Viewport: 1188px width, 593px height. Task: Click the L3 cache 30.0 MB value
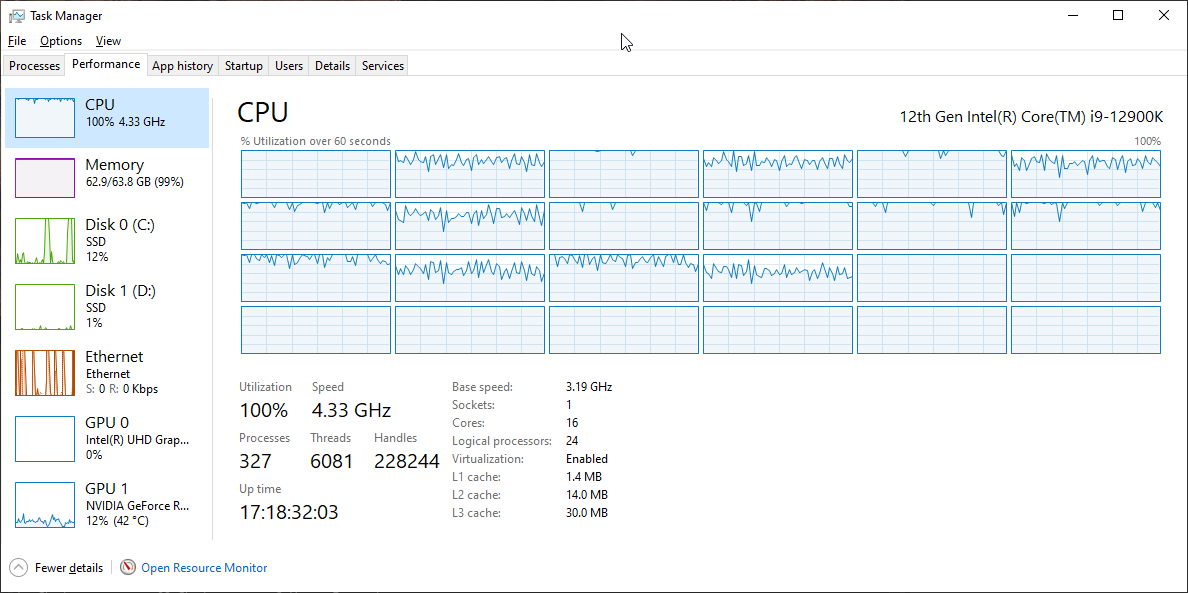586,513
